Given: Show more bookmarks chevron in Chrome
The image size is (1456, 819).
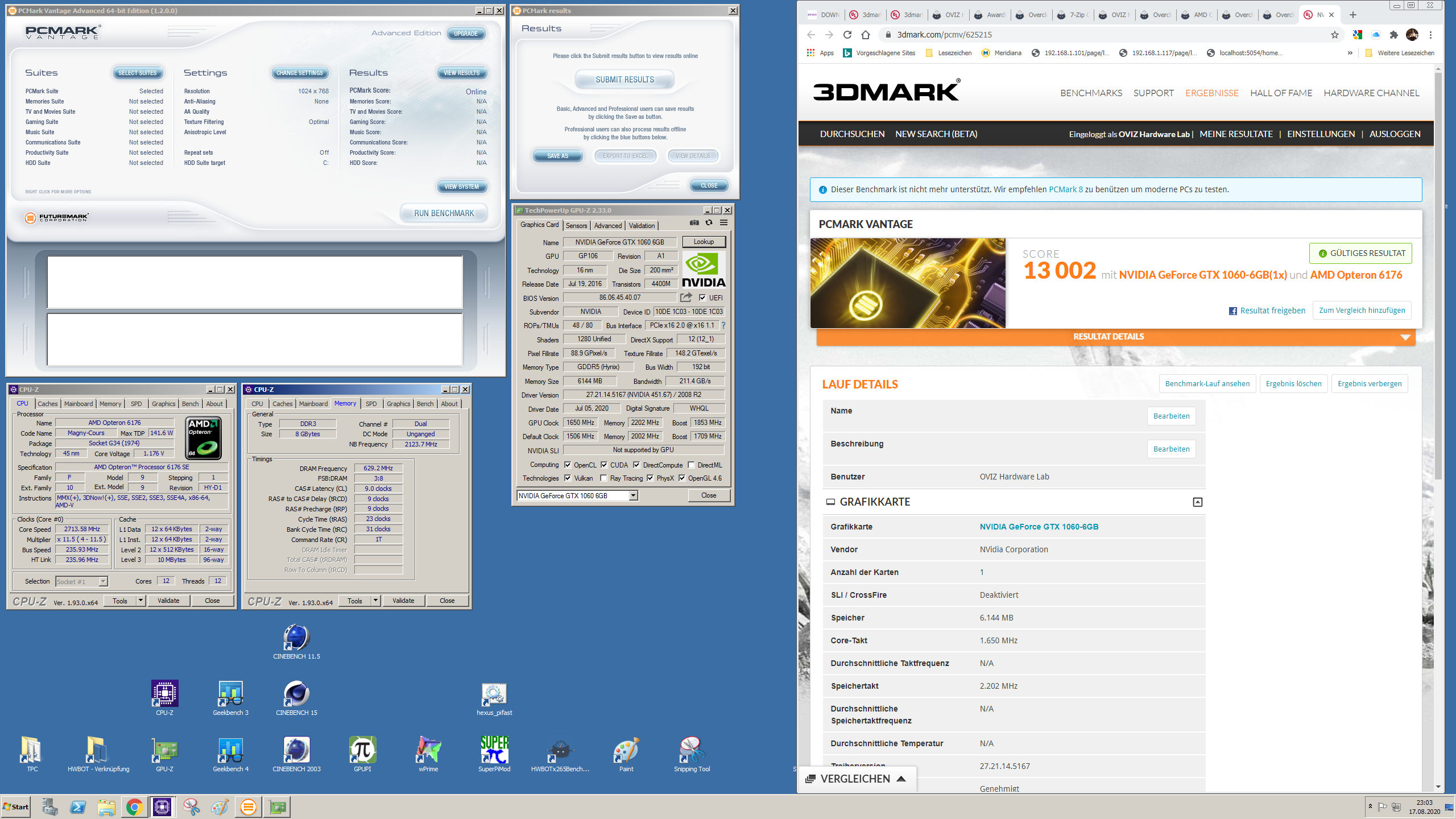Looking at the screenshot, I should (1350, 53).
